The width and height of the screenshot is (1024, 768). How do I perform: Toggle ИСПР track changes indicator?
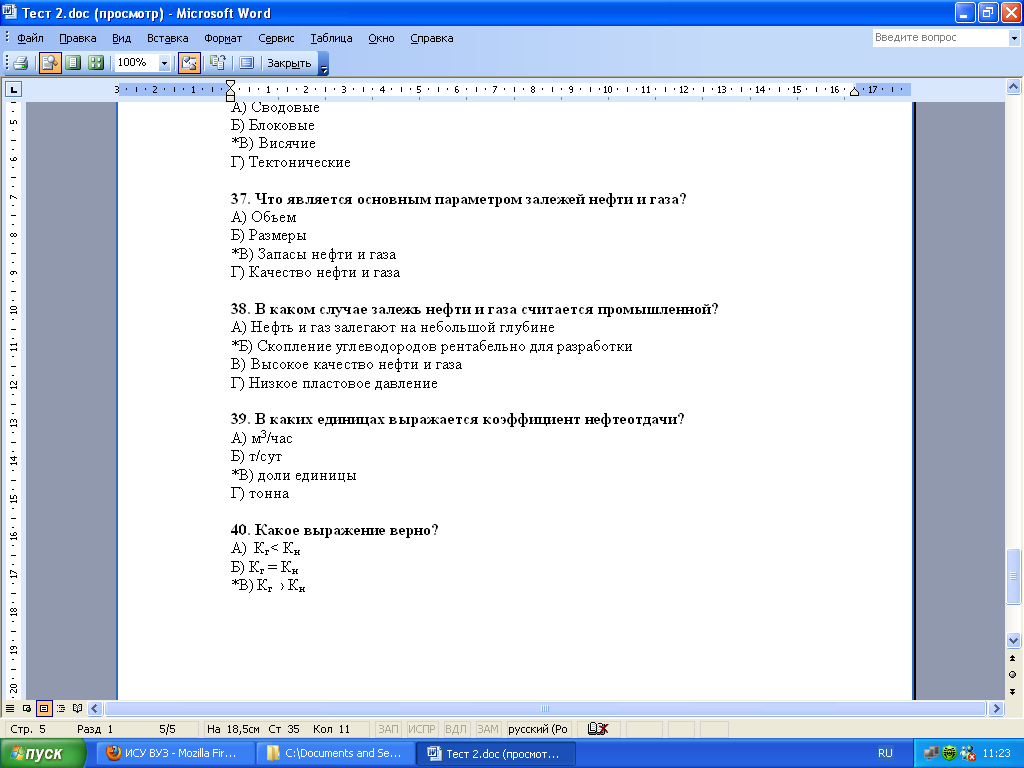click(421, 729)
